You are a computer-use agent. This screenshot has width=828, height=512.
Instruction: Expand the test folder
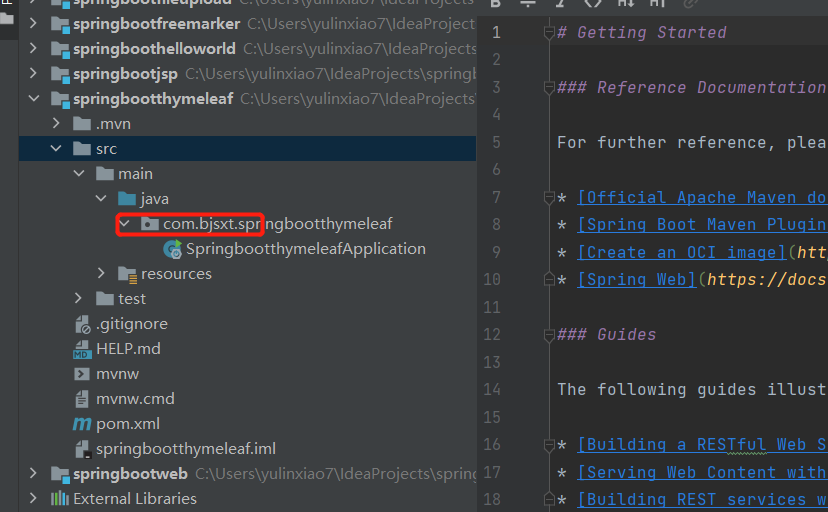click(78, 299)
